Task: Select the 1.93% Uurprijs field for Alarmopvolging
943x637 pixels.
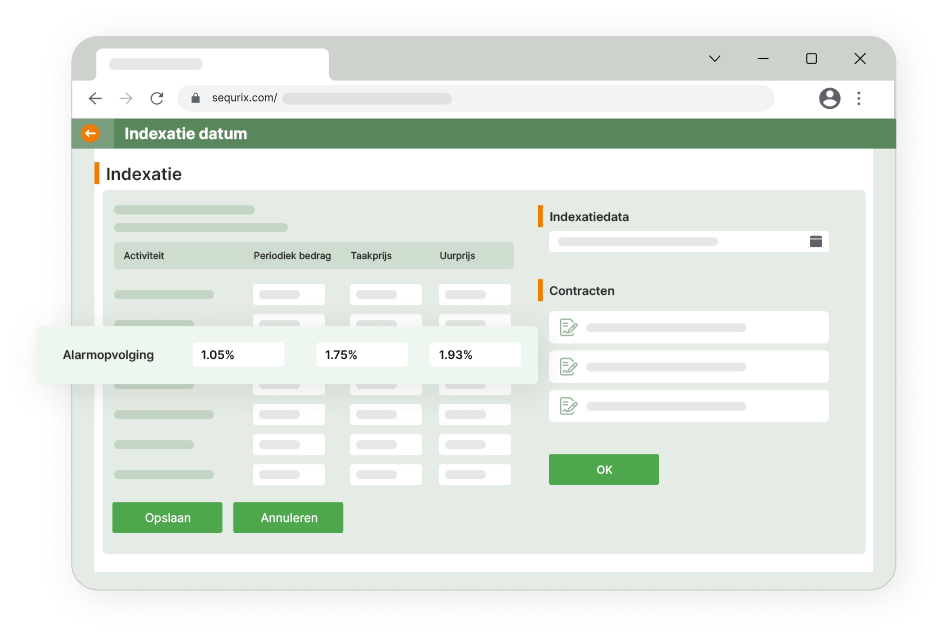Action: (475, 354)
